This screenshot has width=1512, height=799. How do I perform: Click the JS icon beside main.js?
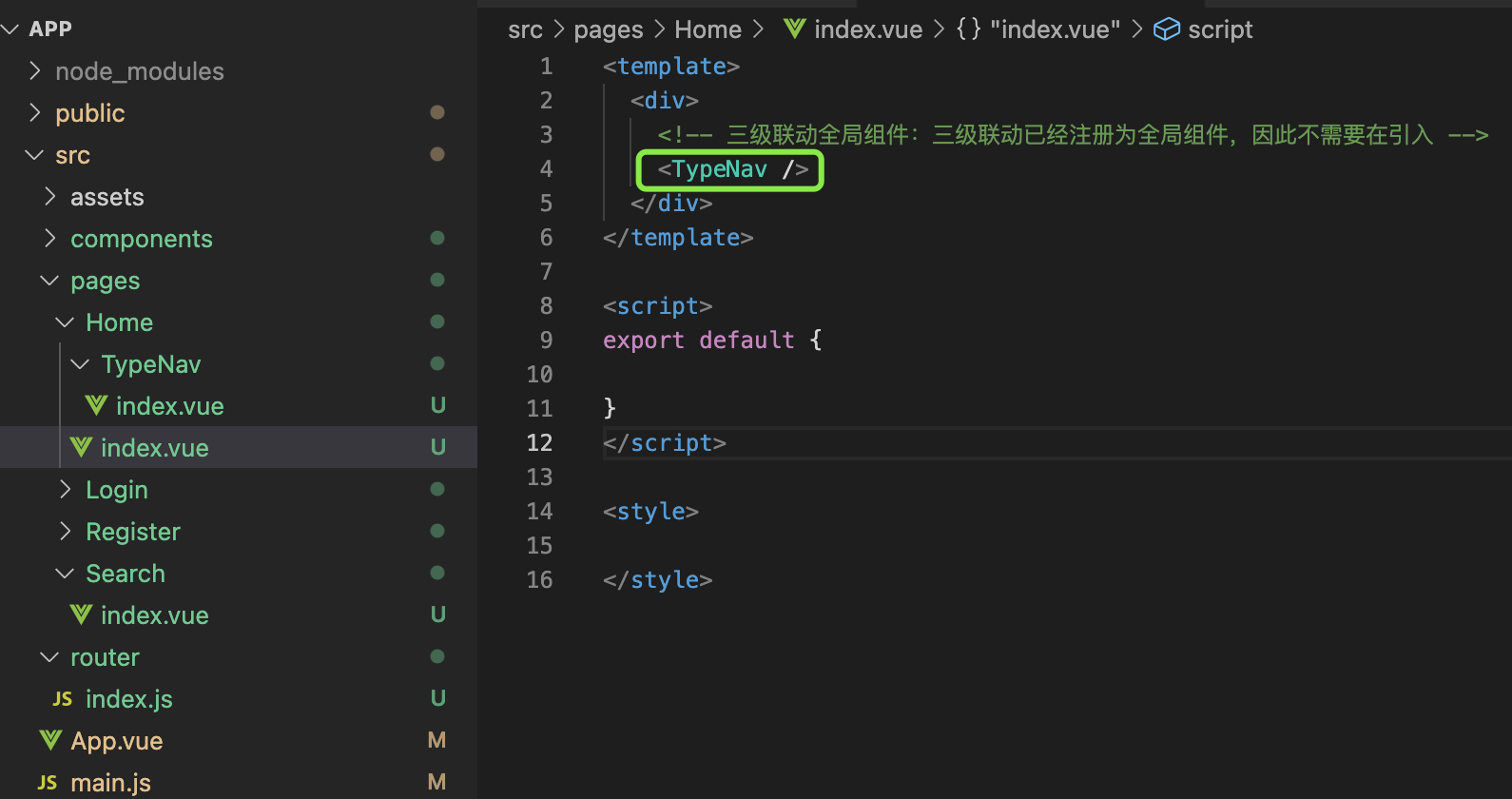tap(48, 782)
